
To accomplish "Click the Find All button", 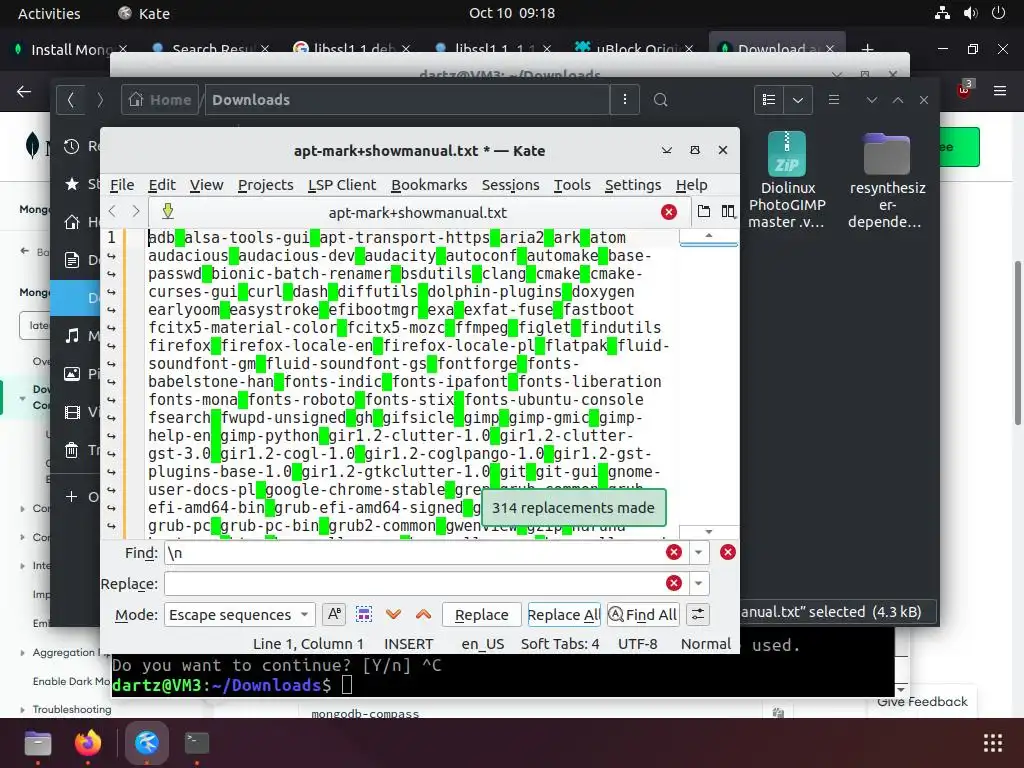I will coord(643,615).
